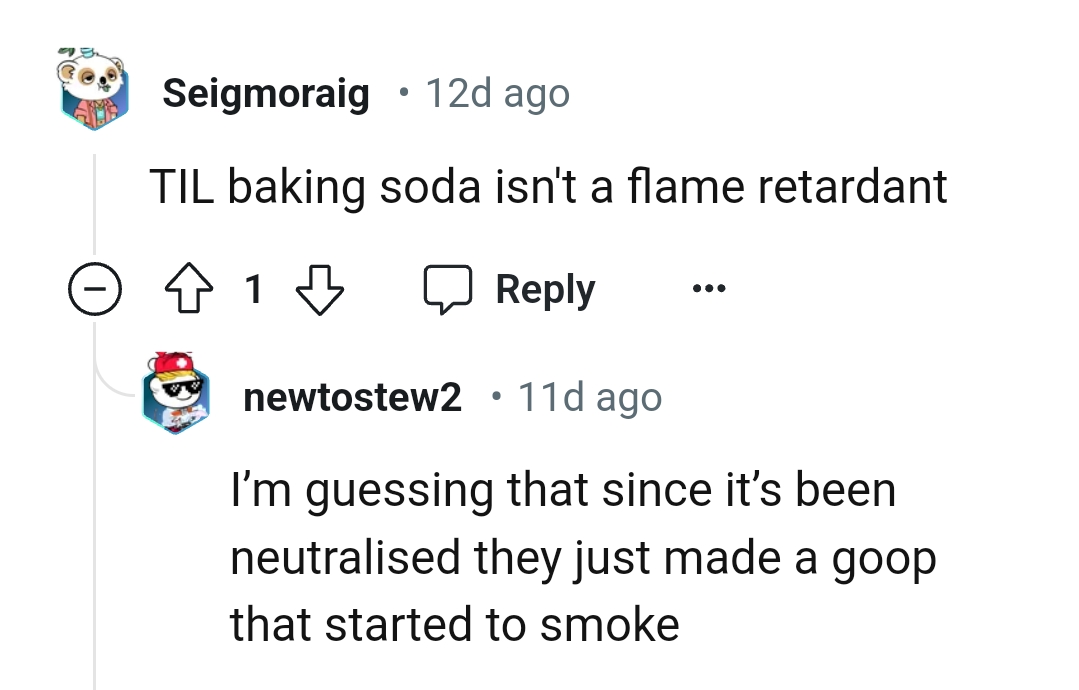Image resolution: width=1079 pixels, height=690 pixels.
Task: Click the vote count showing 1
Action: click(x=253, y=290)
